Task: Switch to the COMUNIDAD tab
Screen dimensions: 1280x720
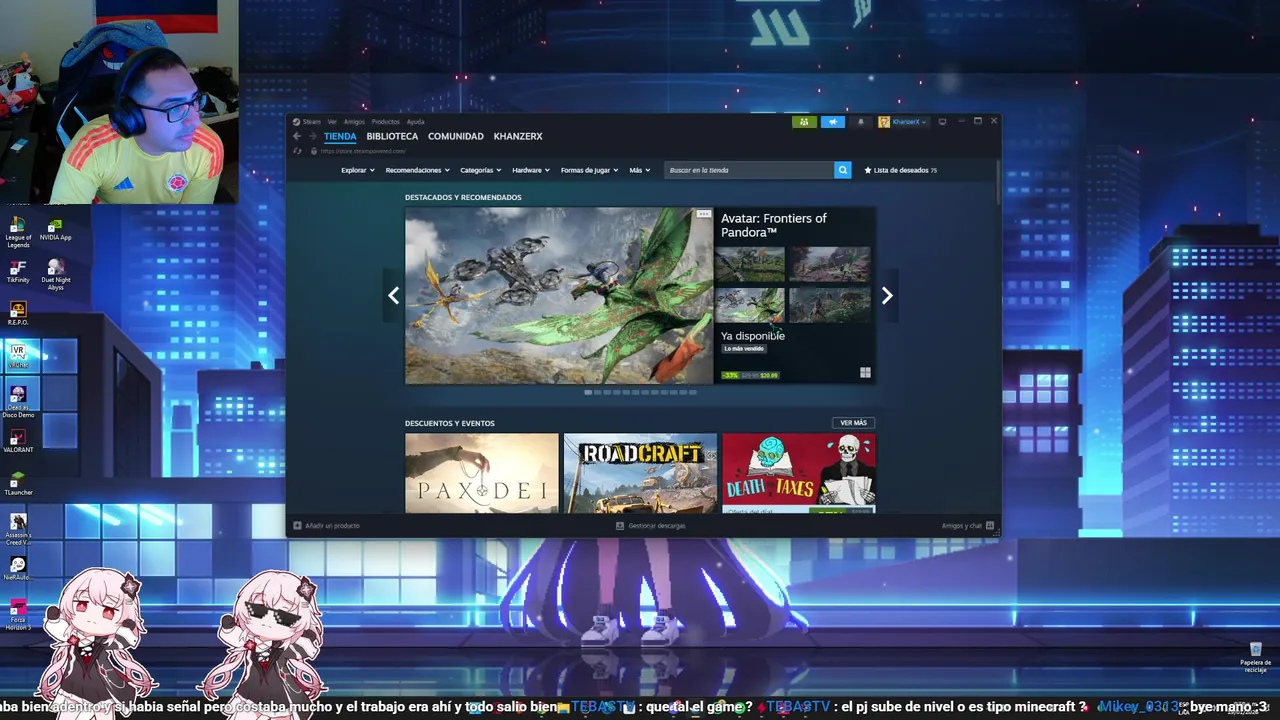Action: [456, 136]
